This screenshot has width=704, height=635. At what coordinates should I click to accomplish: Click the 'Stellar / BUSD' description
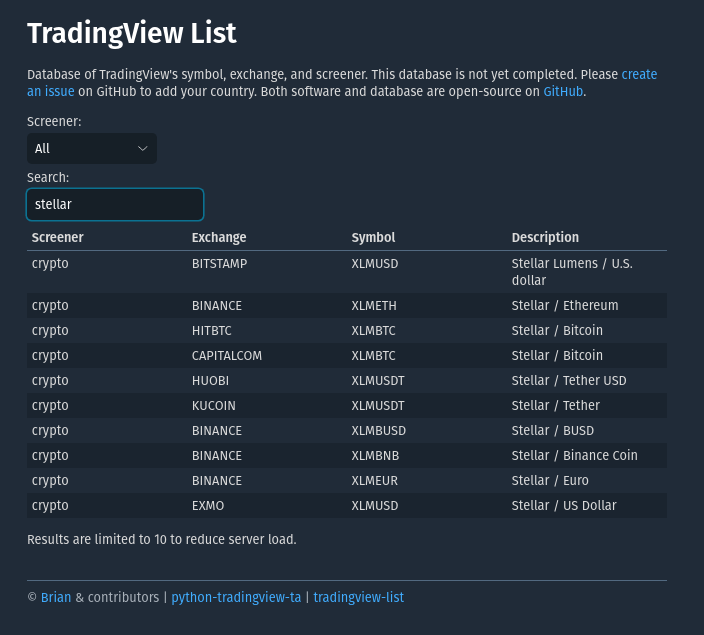553,431
